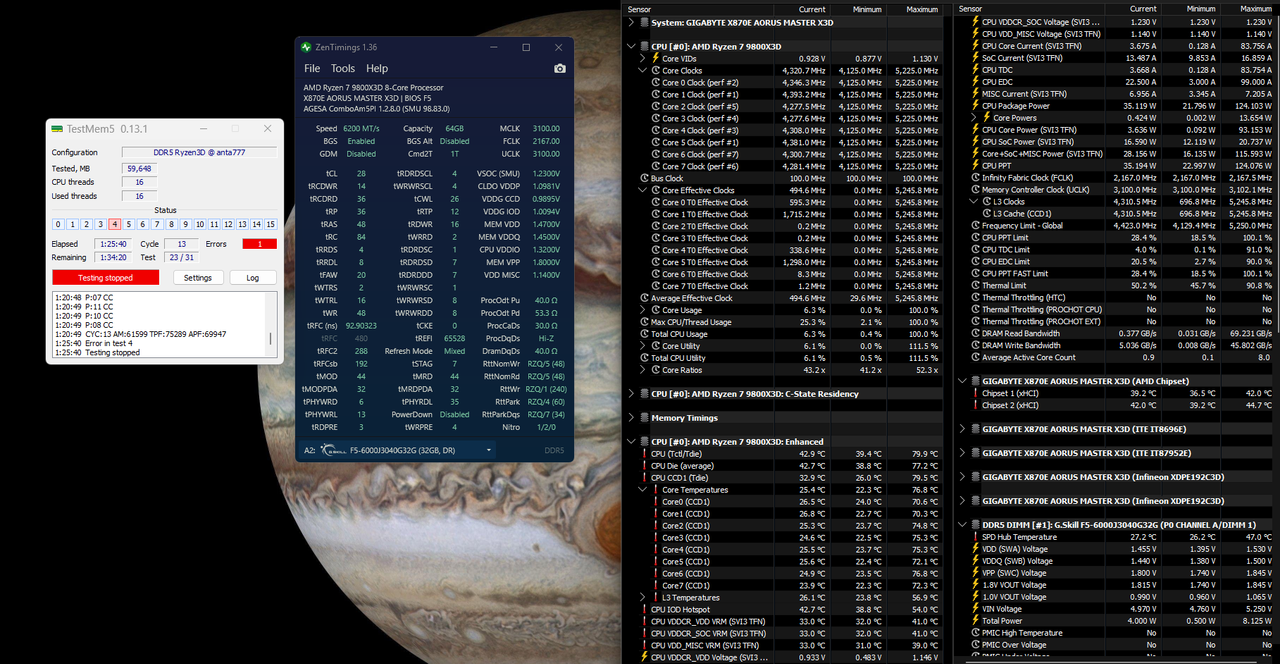Screen dimensions: 1280x664
Task: Expand the Core Ratios group
Action: tap(642, 370)
